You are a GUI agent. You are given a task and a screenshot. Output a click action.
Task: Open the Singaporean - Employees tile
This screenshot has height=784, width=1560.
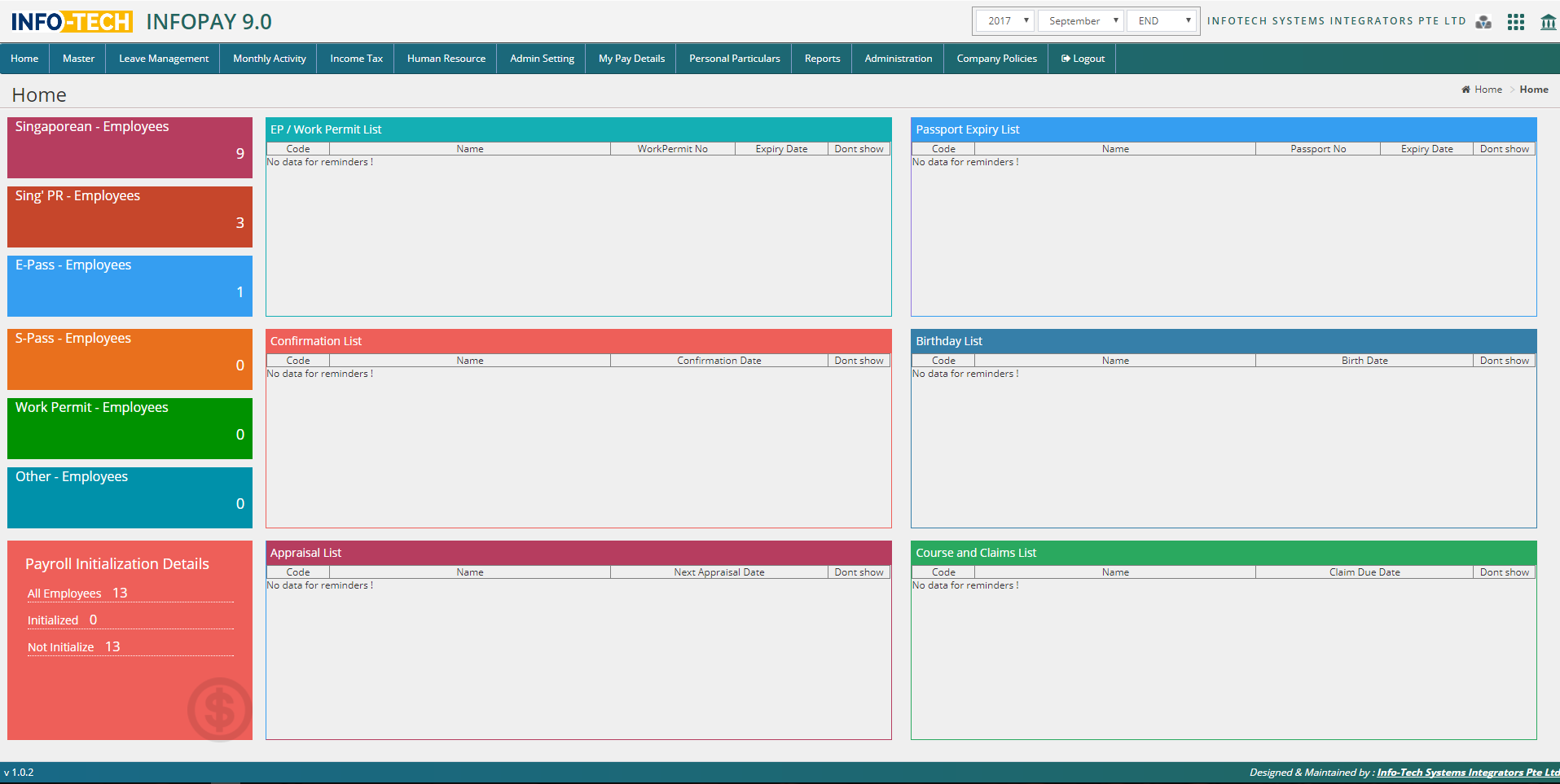click(x=130, y=147)
